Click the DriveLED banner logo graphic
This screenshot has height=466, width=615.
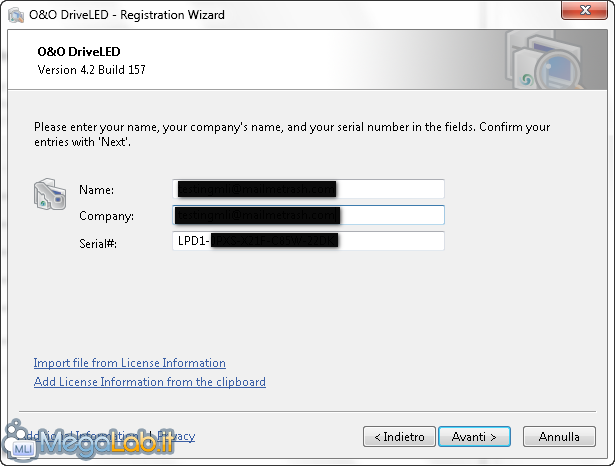click(x=544, y=60)
